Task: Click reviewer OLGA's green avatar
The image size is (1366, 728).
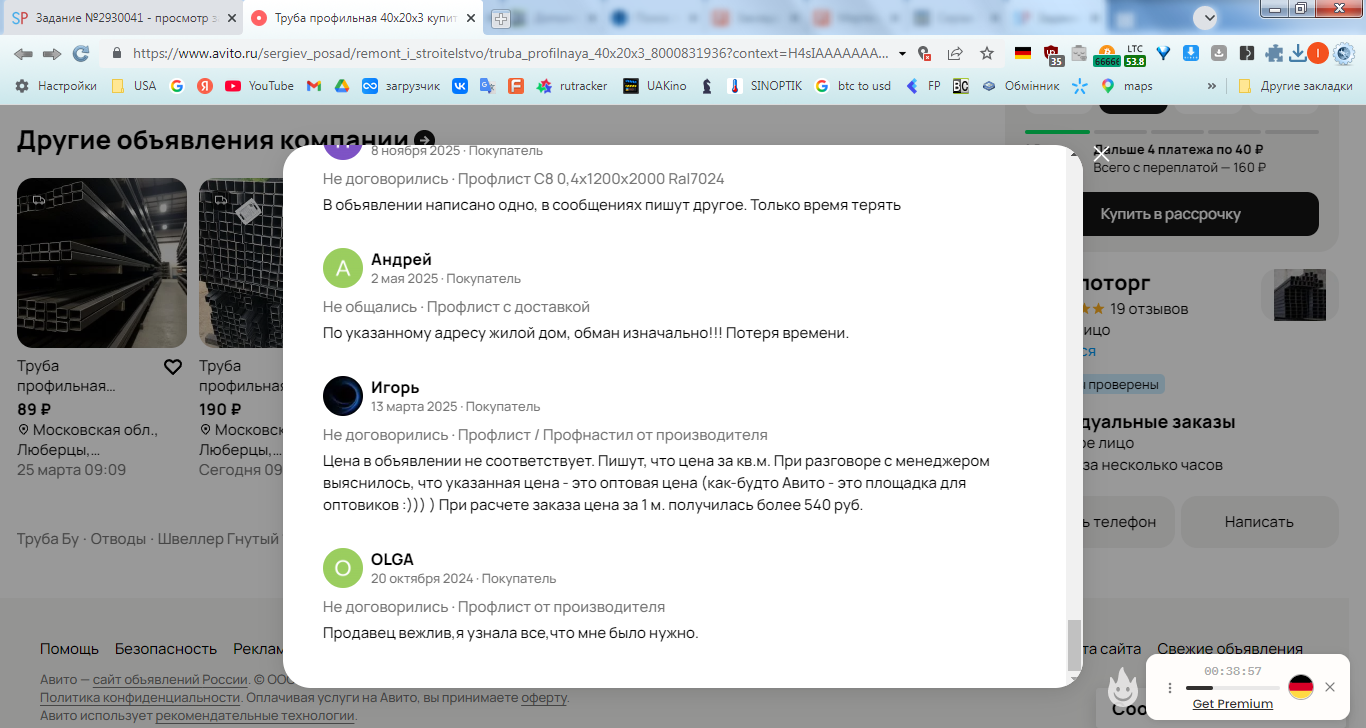Action: 343,568
